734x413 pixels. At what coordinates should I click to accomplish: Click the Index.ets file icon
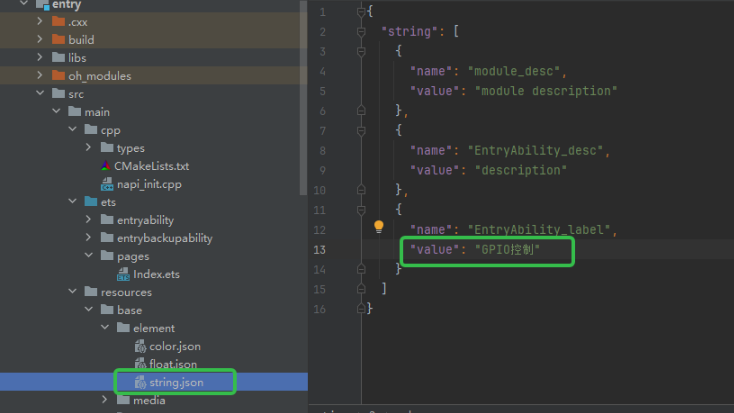(124, 274)
